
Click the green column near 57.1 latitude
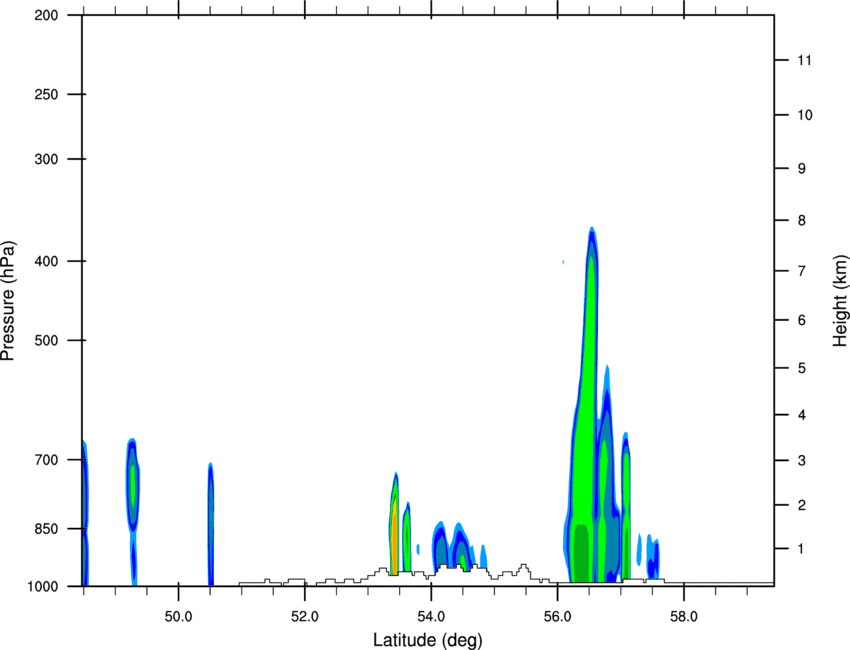point(626,505)
